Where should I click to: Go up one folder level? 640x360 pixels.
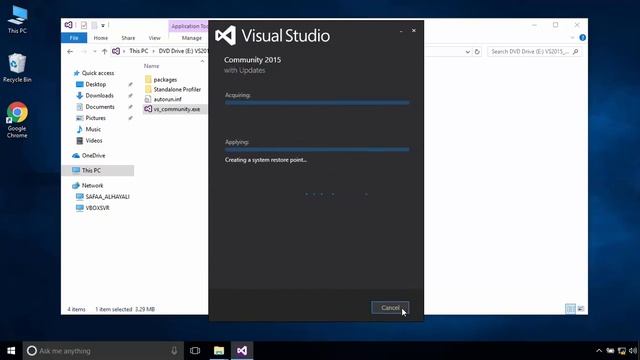click(104, 51)
